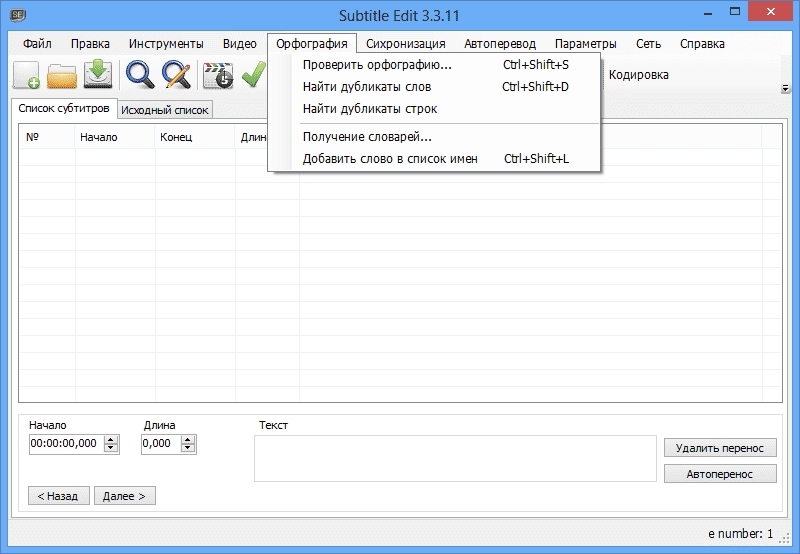The width and height of the screenshot is (800, 554).
Task: Decrease Начало time with down arrow
Action: 111,448
